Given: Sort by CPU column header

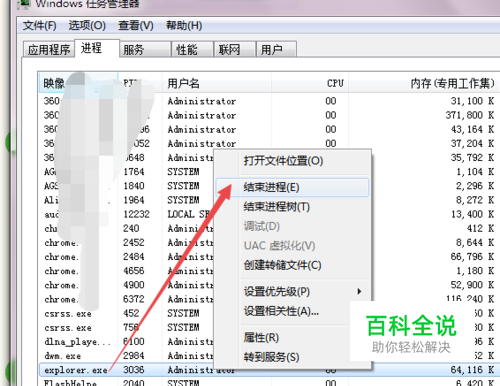Looking at the screenshot, I should coord(310,83).
